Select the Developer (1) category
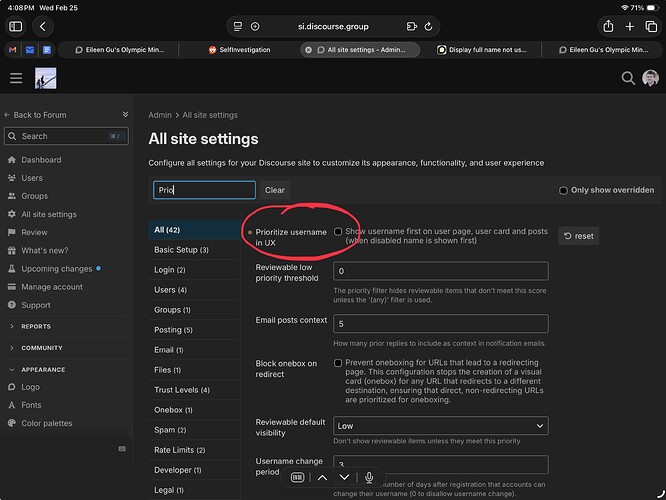This screenshot has width=666, height=500. tap(195, 470)
